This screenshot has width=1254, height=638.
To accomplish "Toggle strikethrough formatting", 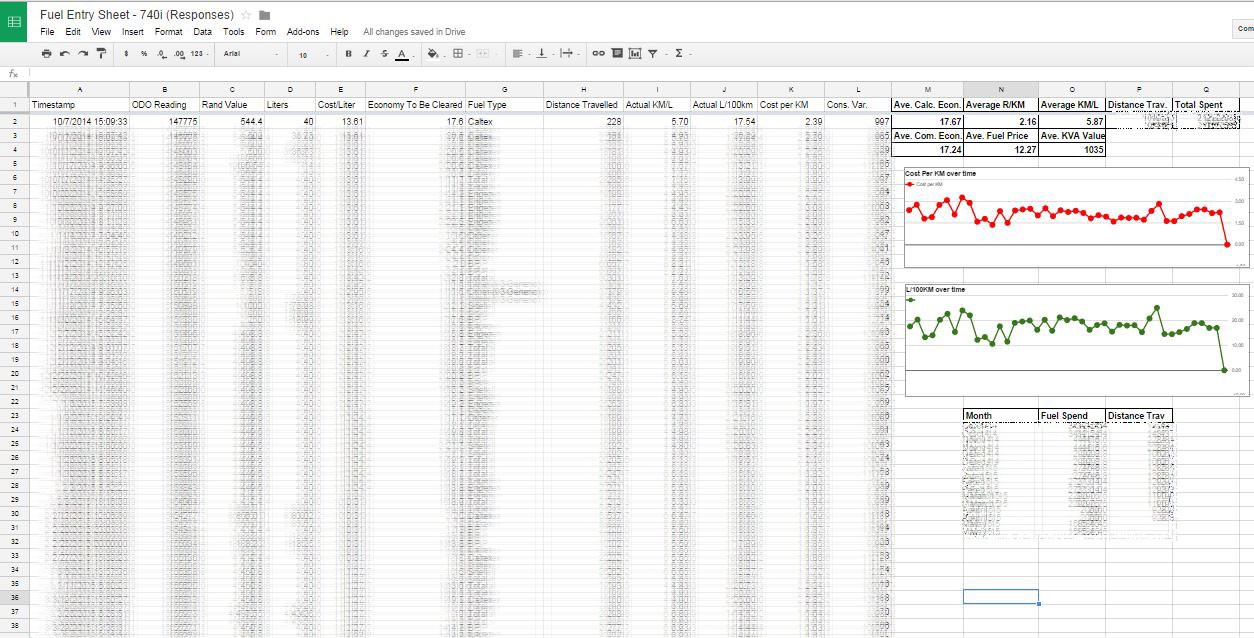I will (x=384, y=54).
